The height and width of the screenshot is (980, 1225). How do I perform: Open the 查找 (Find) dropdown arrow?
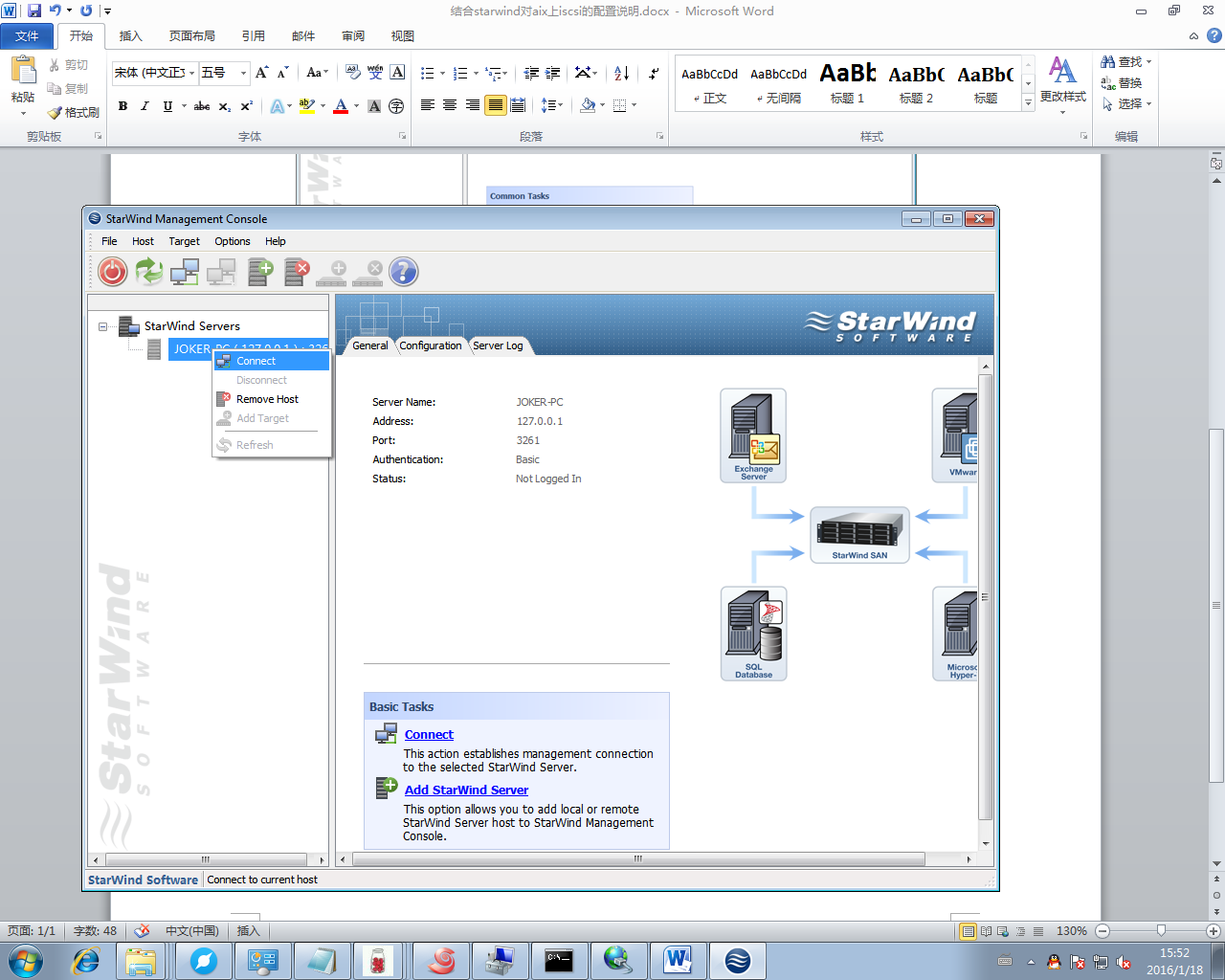click(x=1148, y=62)
